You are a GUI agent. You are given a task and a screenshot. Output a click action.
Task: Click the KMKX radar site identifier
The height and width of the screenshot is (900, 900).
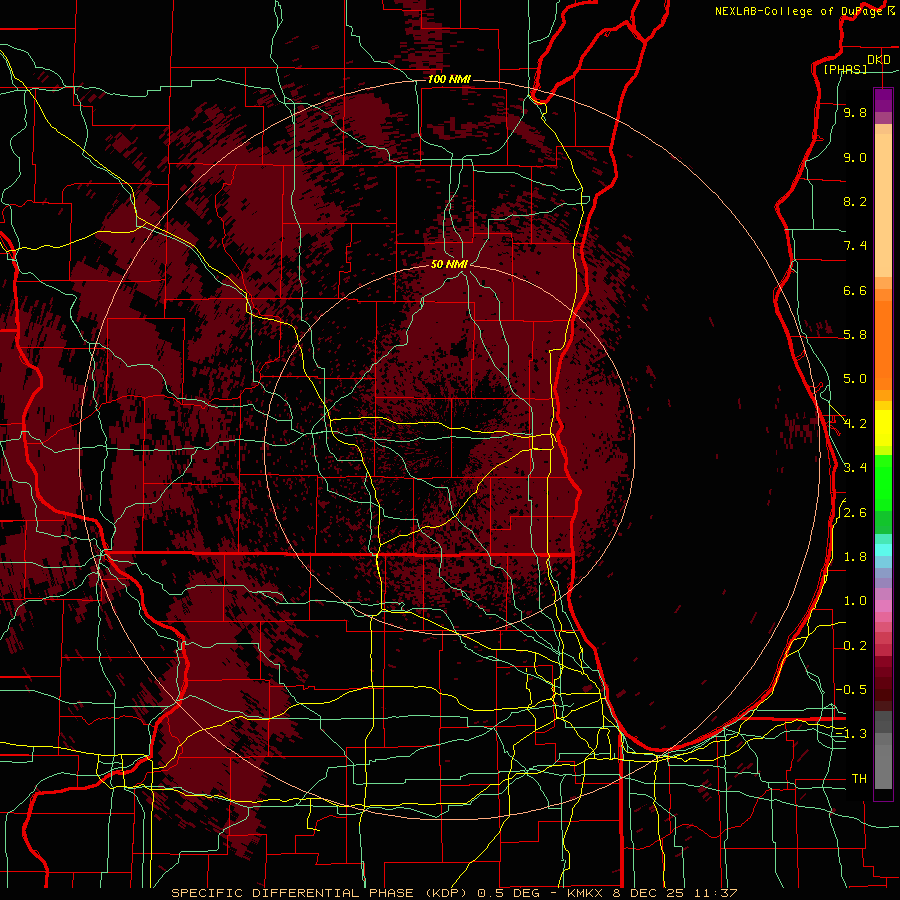[585, 893]
